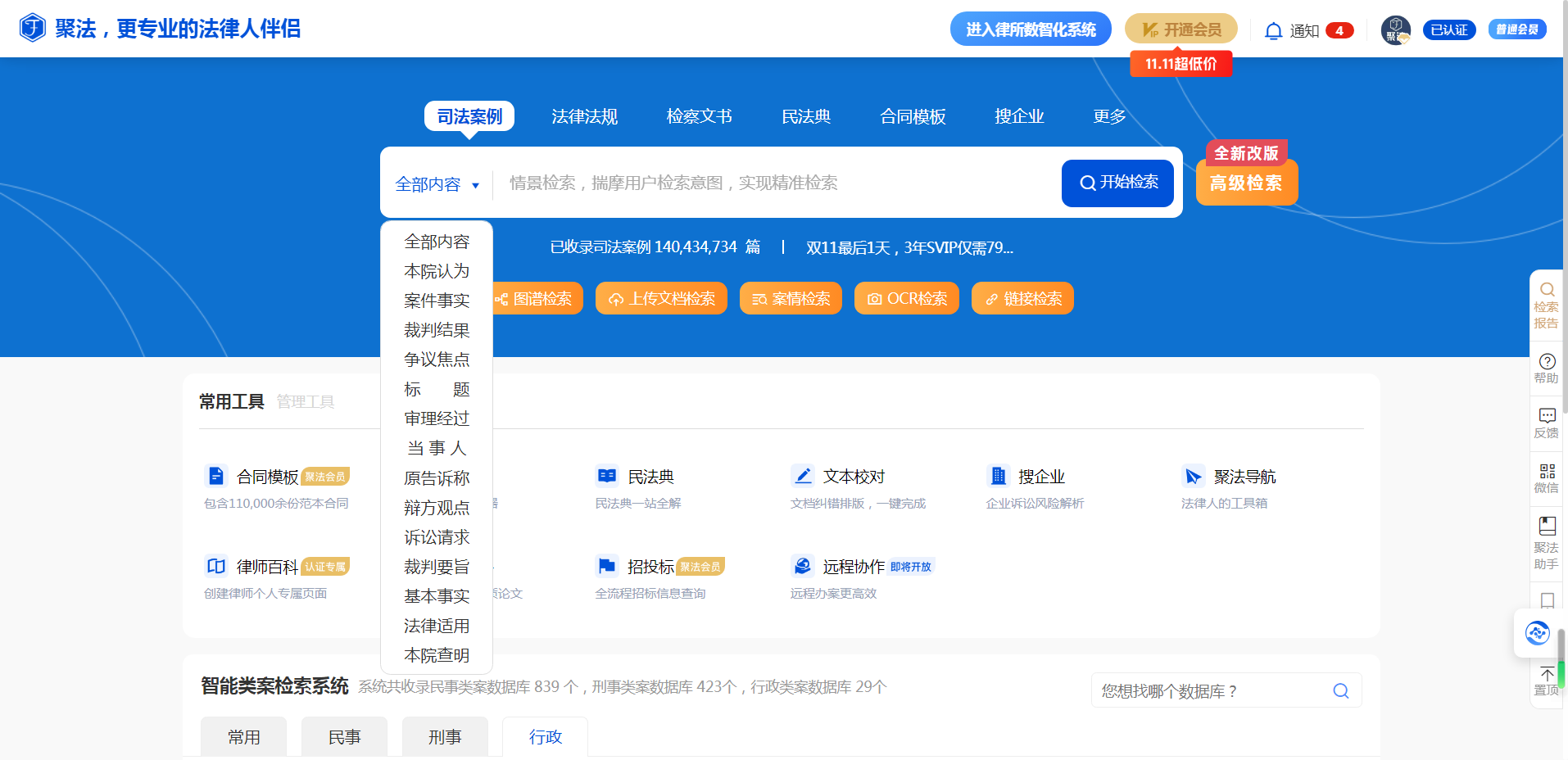
Task: Select 争议焦点 from the dropdown list
Action: tap(437, 360)
